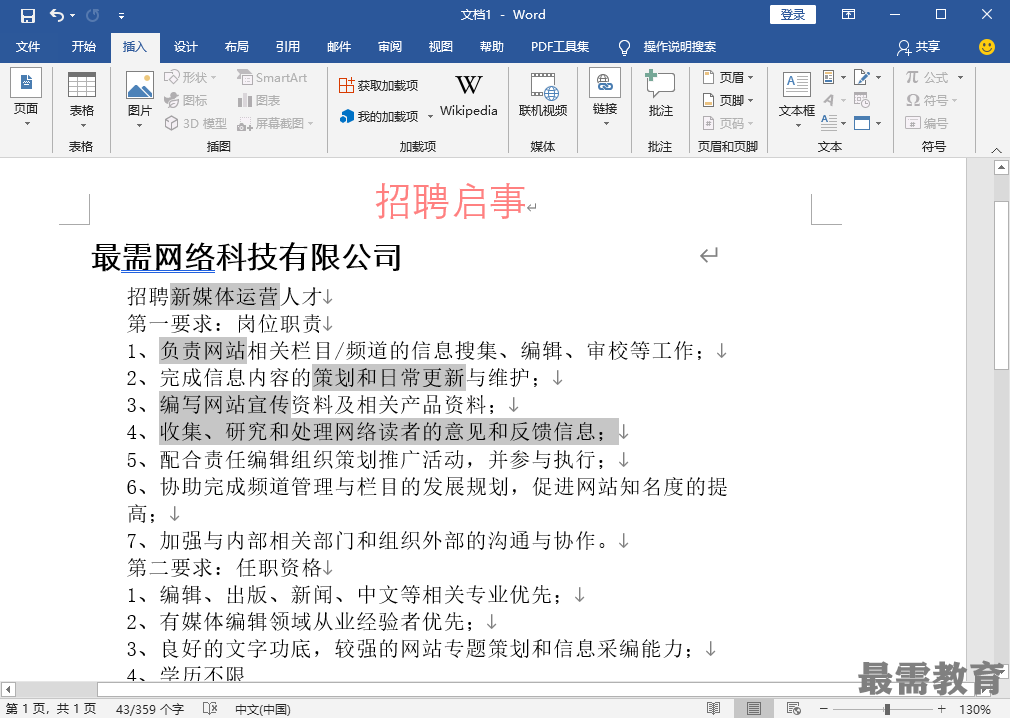The width and height of the screenshot is (1010, 718).
Task: Click the 操作说明搜索 tell-me search box
Action: pyautogui.click(x=679, y=46)
